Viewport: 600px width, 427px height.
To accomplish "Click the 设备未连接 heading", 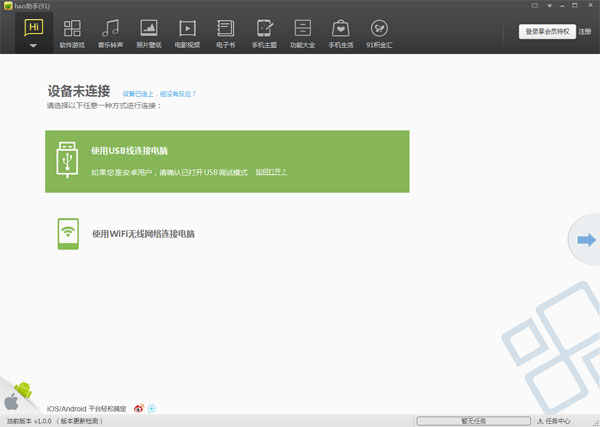I will pos(79,91).
